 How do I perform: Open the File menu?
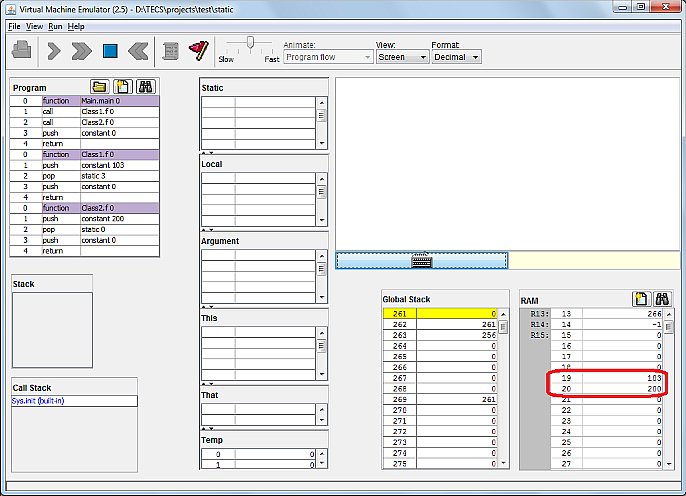pos(14,26)
